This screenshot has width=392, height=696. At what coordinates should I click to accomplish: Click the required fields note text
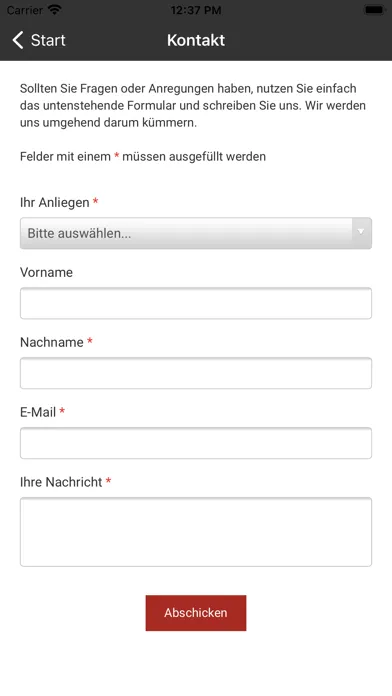tap(143, 157)
